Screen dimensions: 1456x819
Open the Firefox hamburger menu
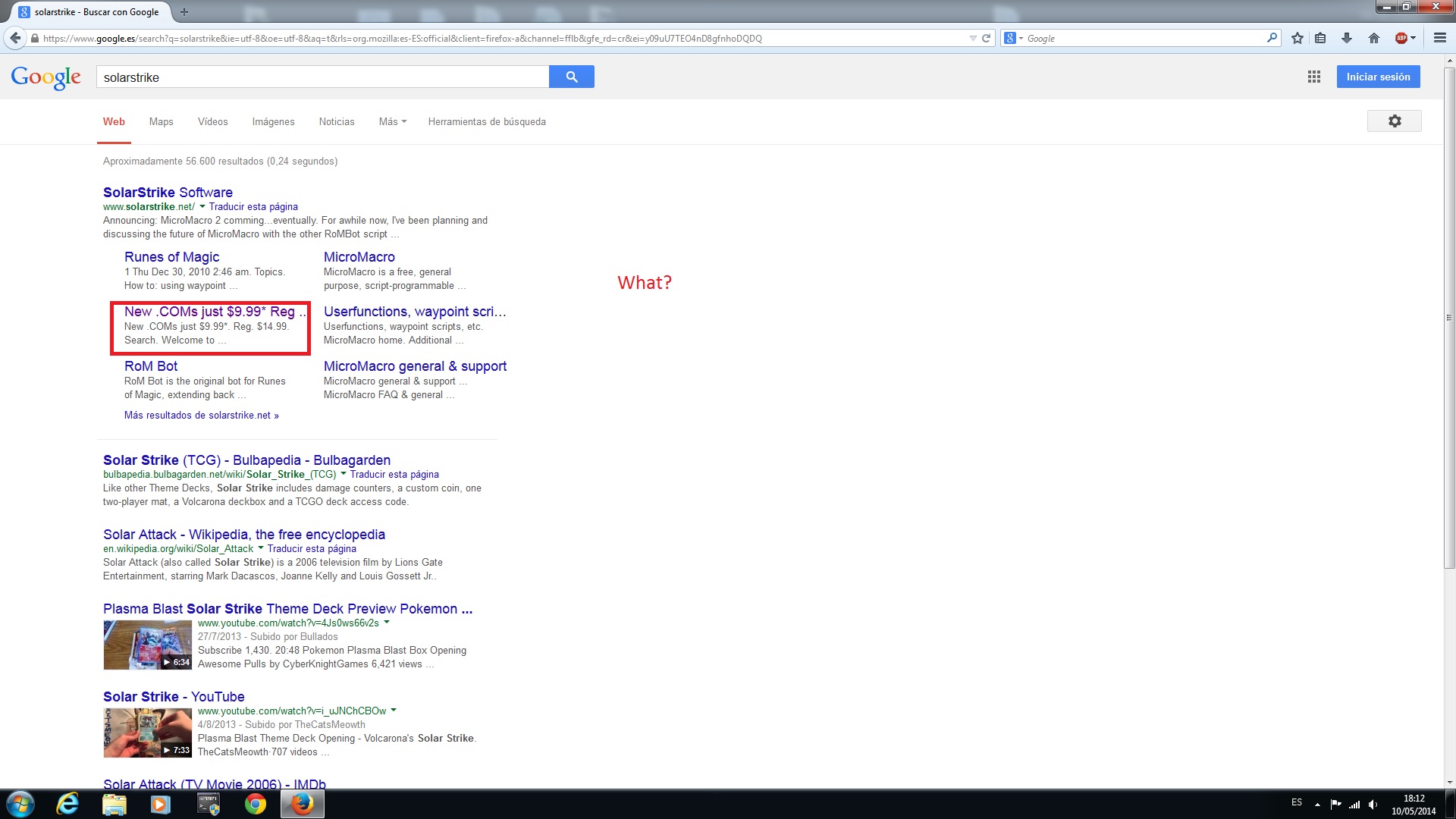1439,38
